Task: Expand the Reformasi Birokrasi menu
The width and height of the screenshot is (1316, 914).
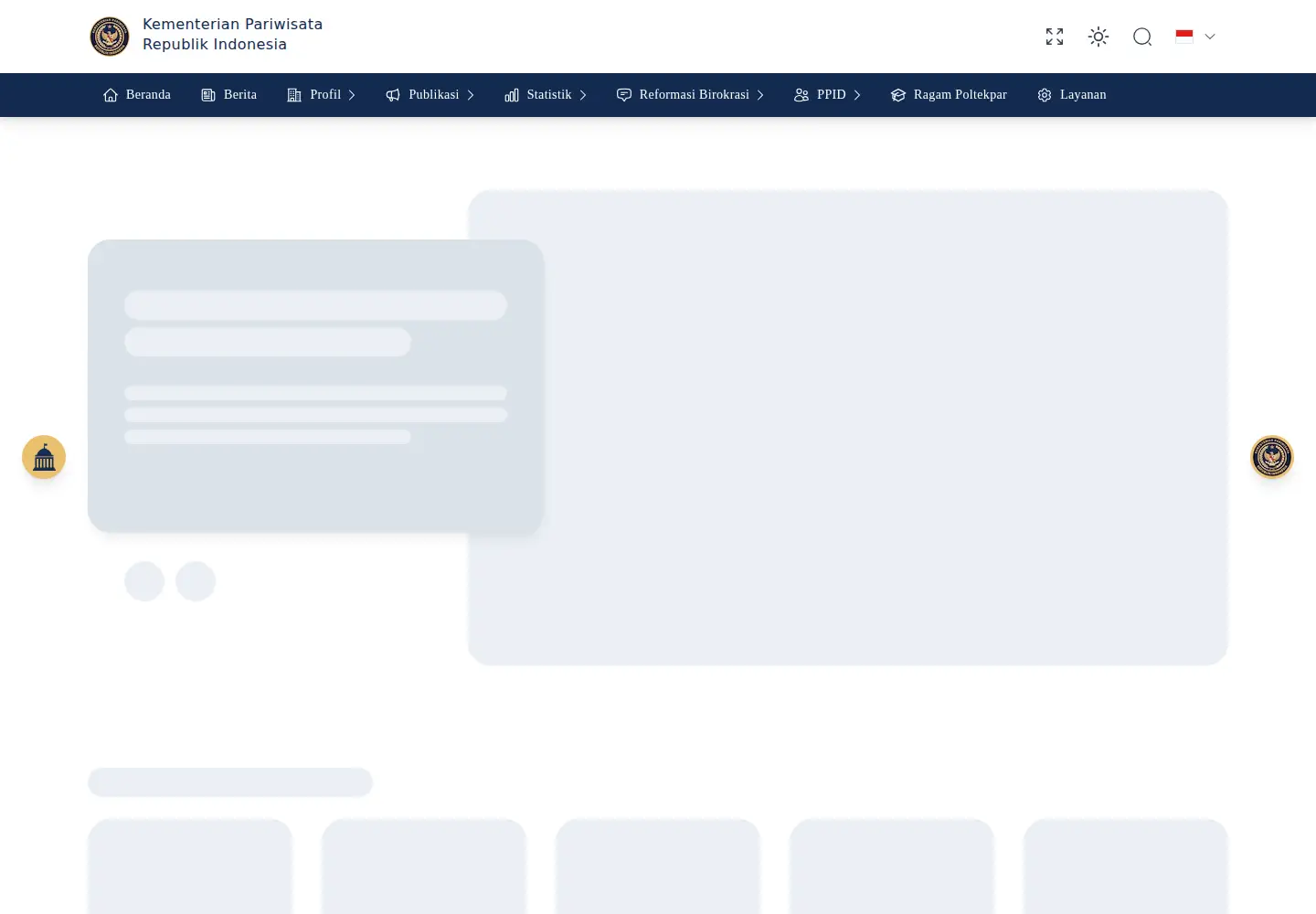Action: (x=690, y=95)
